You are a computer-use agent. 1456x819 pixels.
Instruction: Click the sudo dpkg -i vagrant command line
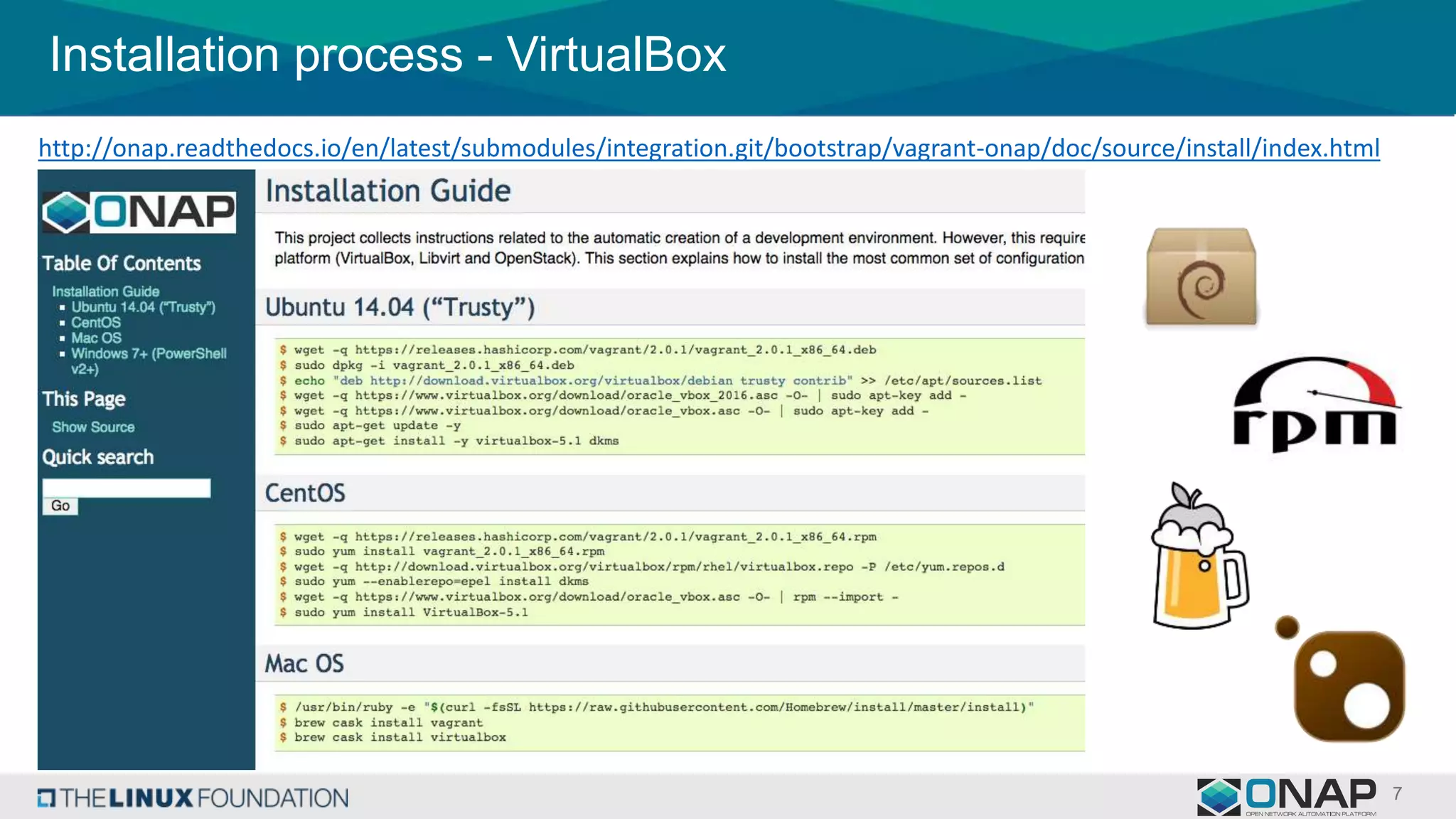tap(427, 365)
